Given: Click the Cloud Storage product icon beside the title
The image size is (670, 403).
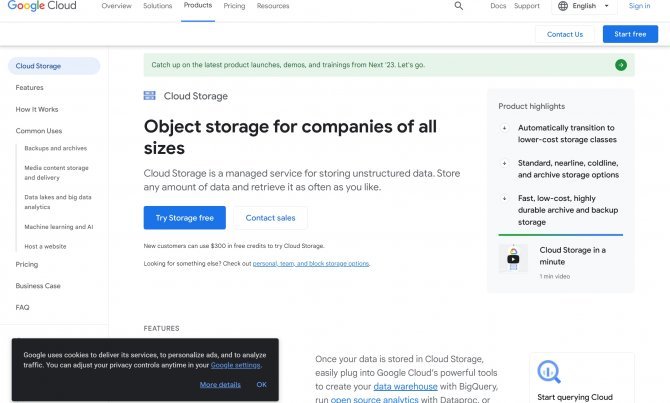Looking at the screenshot, I should coord(150,95).
